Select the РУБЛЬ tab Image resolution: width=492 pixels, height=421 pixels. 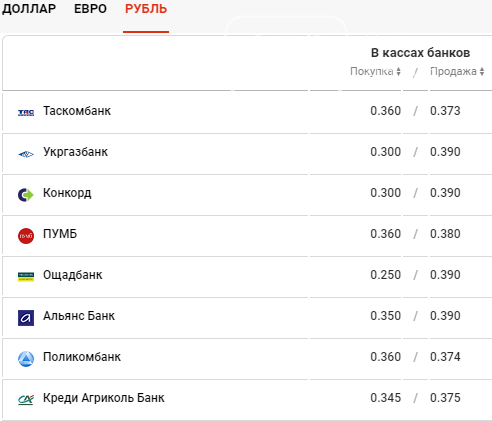(x=146, y=9)
